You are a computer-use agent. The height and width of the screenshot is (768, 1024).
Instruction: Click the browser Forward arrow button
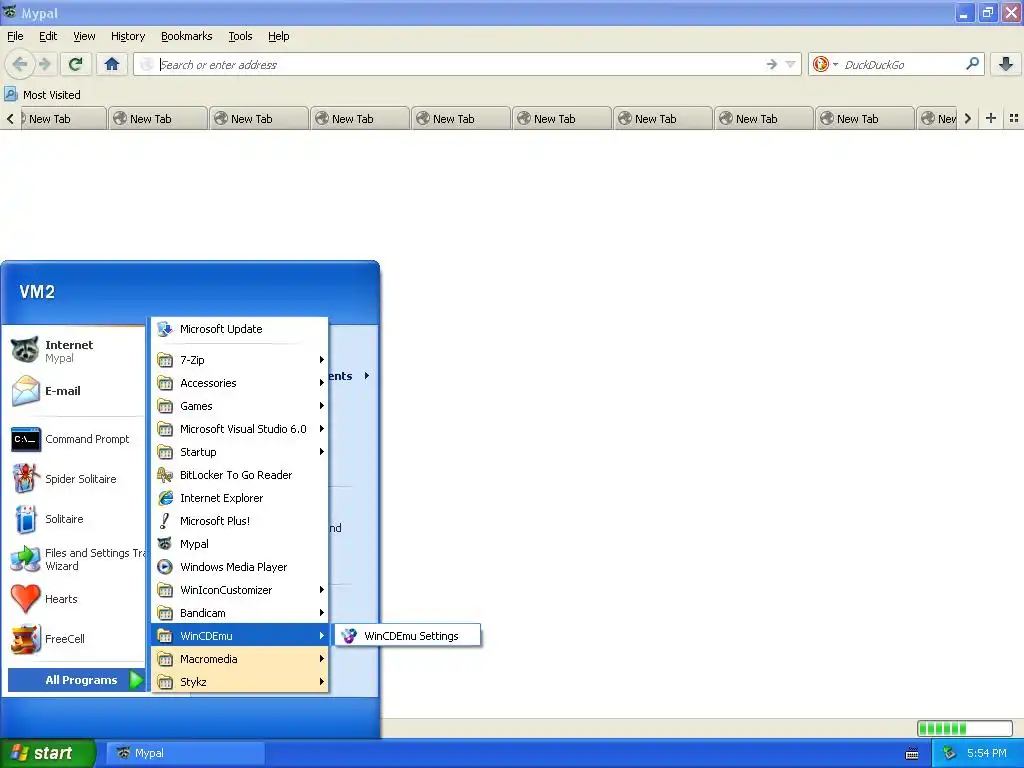coord(44,64)
